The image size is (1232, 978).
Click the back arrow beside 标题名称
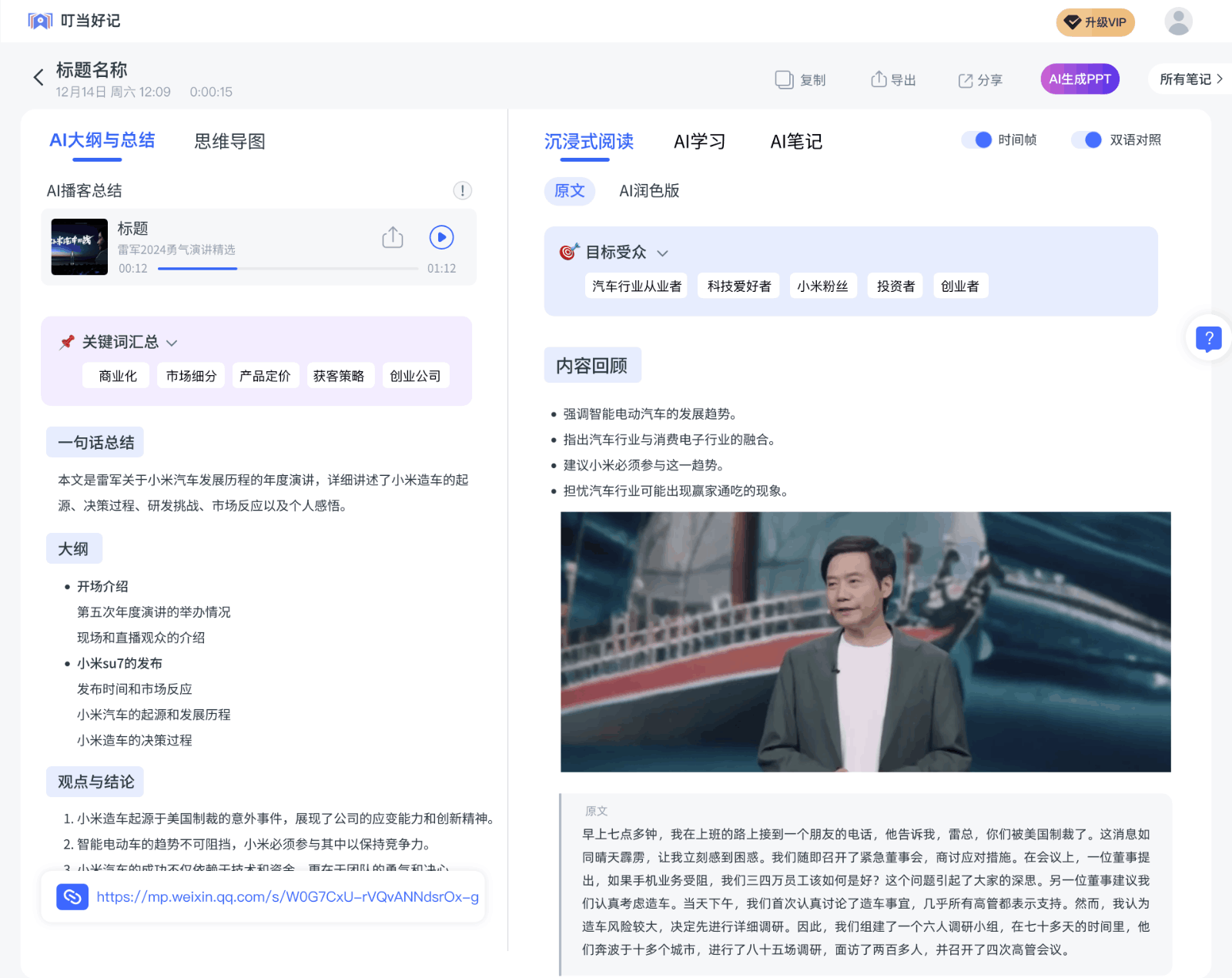click(x=38, y=77)
